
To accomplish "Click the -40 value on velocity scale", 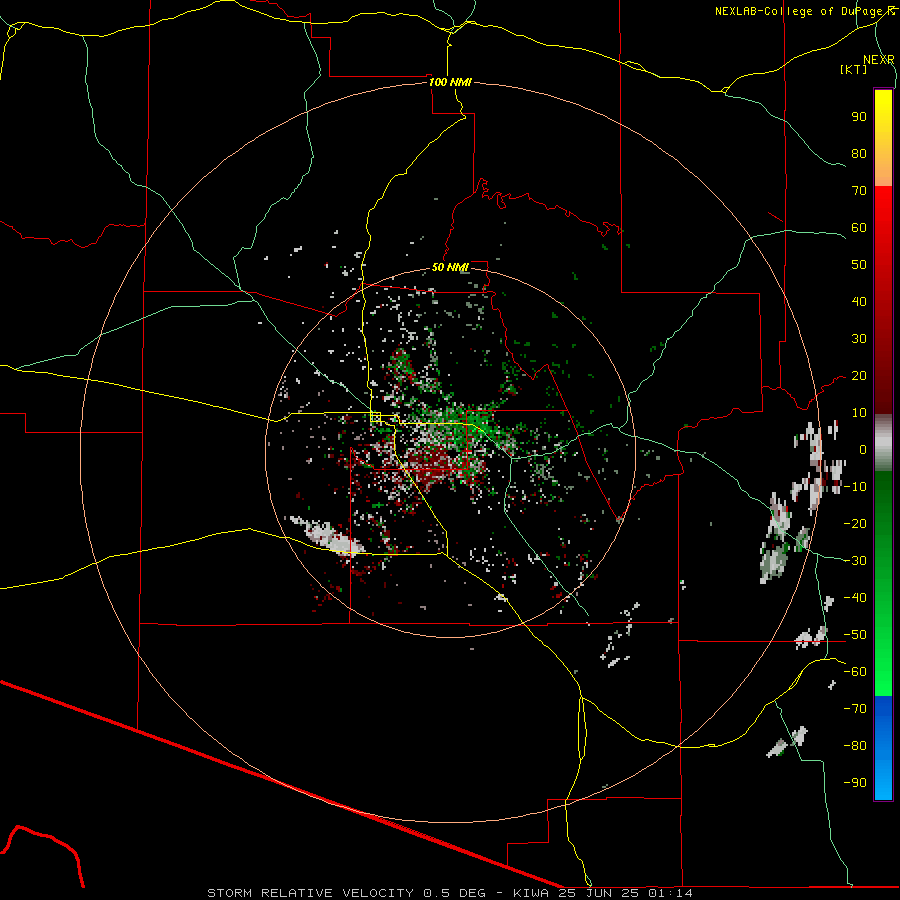I will pos(855,598).
